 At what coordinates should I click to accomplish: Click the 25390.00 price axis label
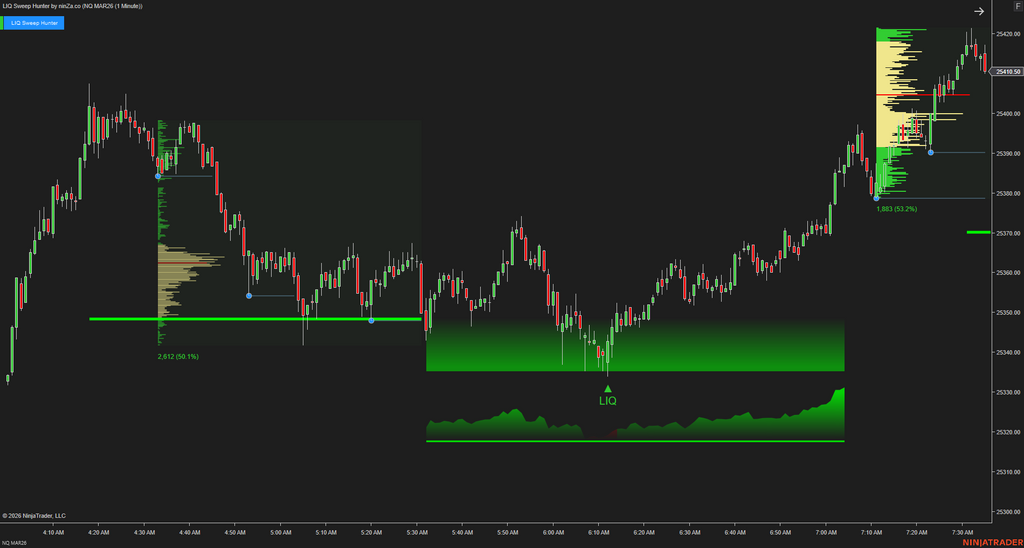(1006, 153)
